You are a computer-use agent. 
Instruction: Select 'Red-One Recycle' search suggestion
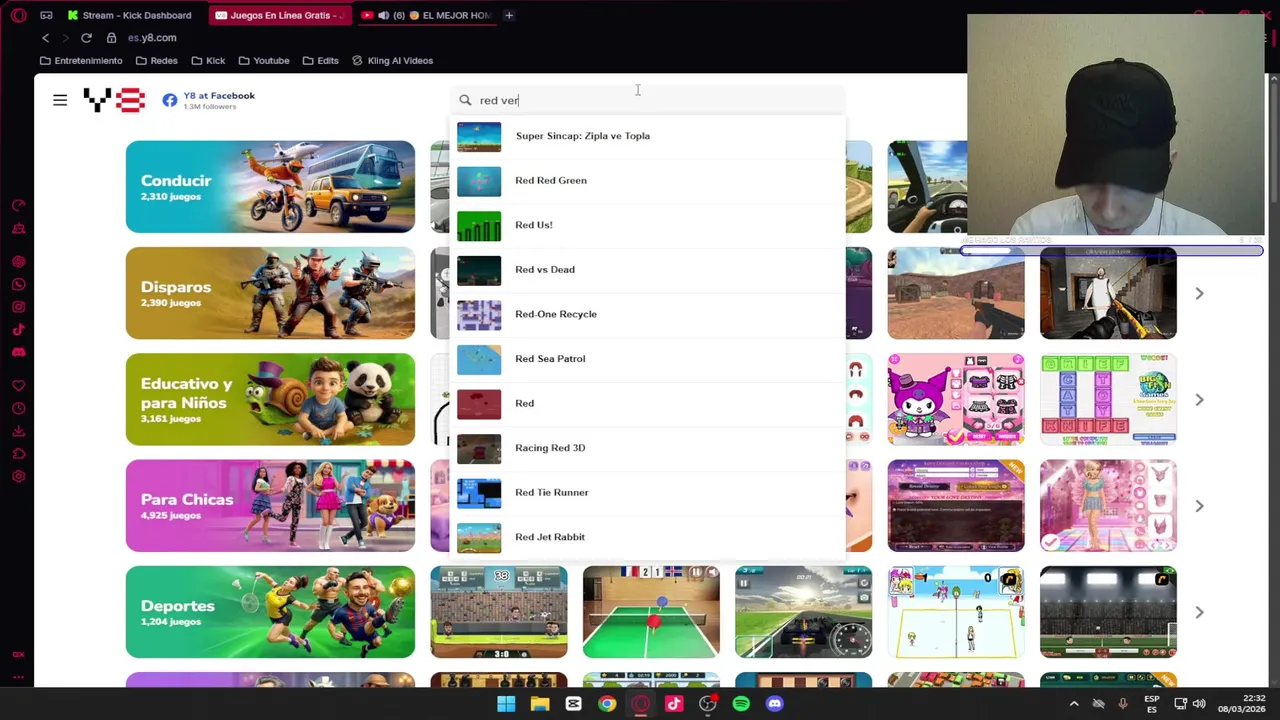[648, 314]
